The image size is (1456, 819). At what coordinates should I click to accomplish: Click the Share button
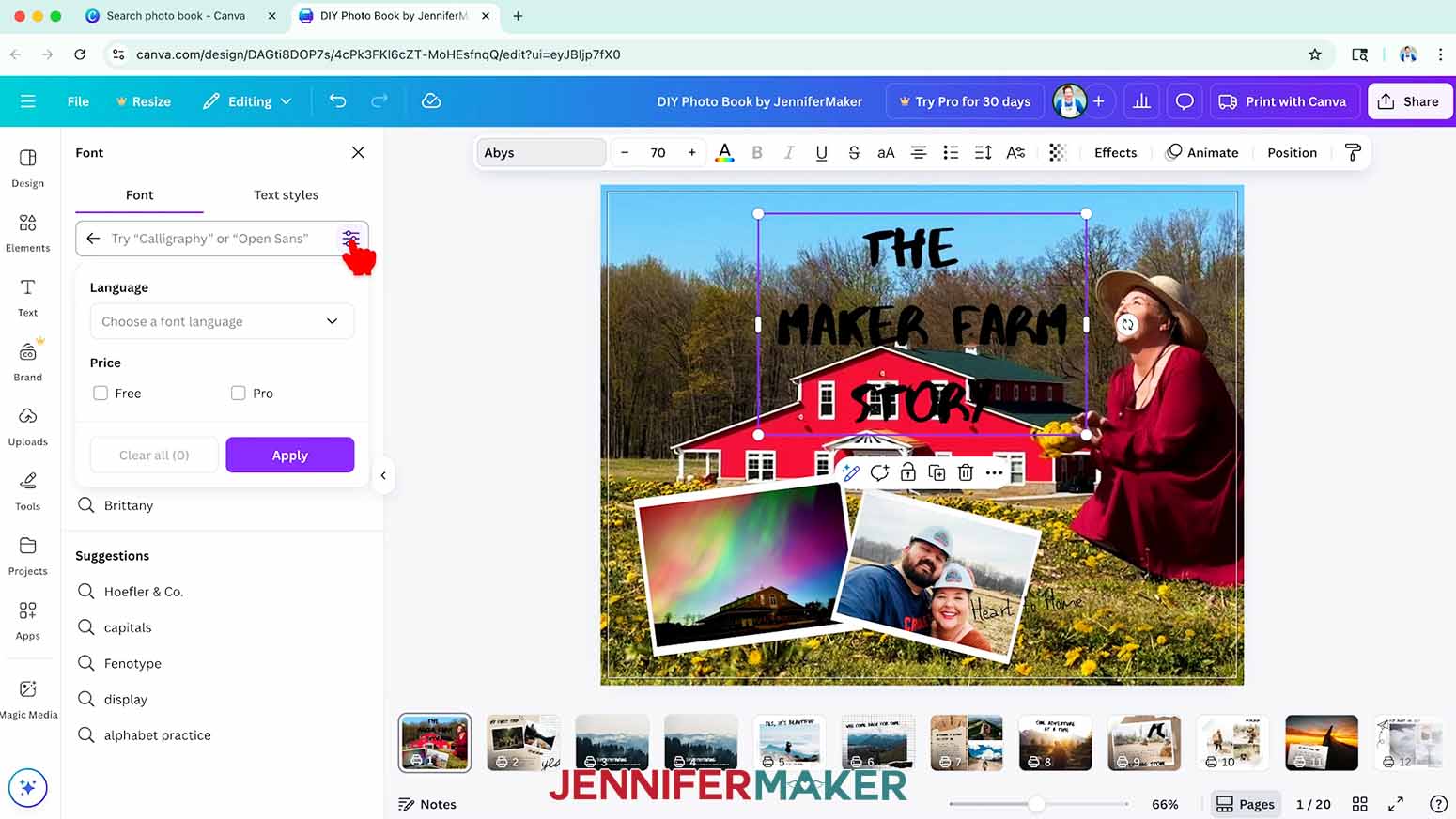click(x=1409, y=101)
